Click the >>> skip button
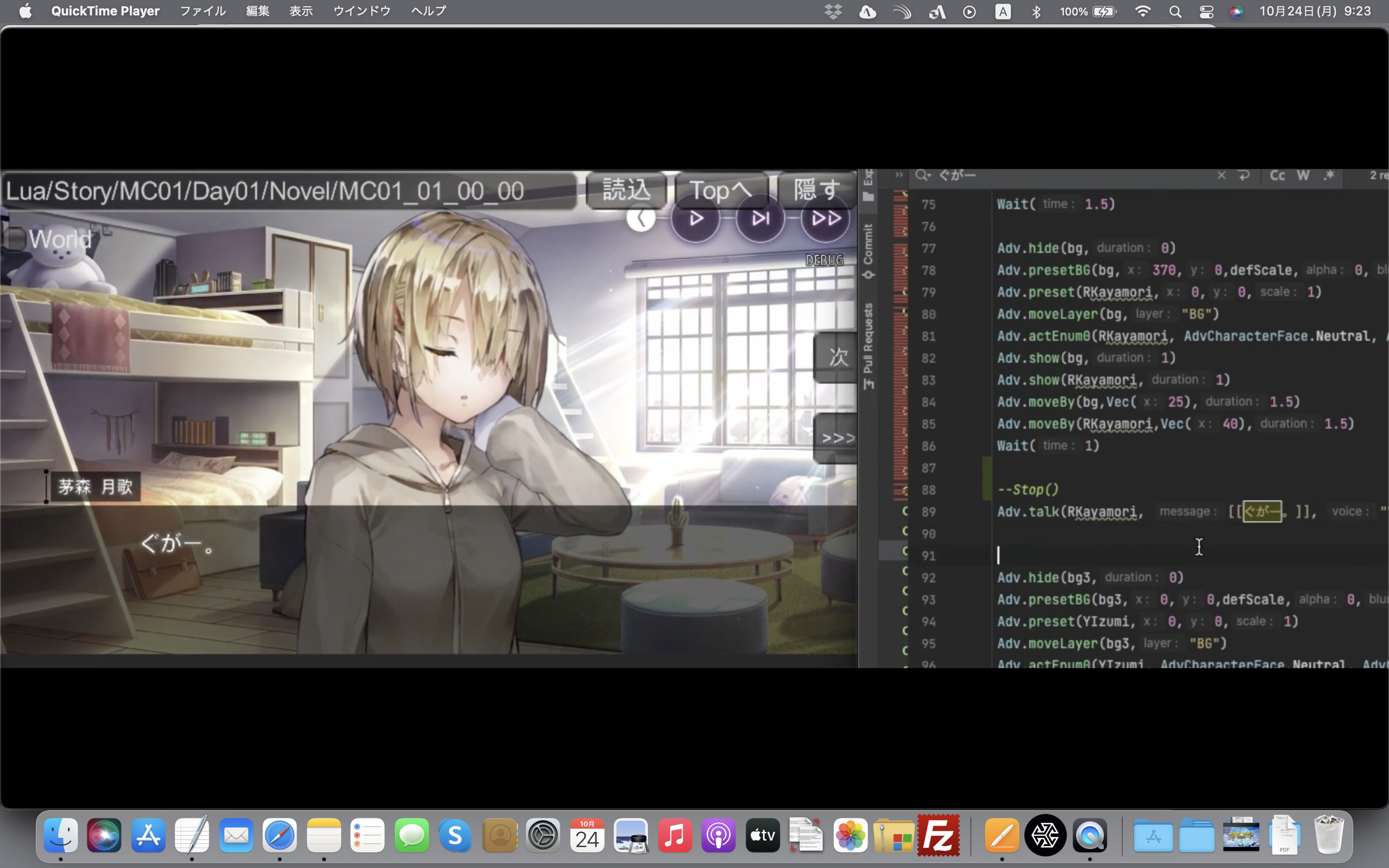This screenshot has height=868, width=1389. [837, 438]
